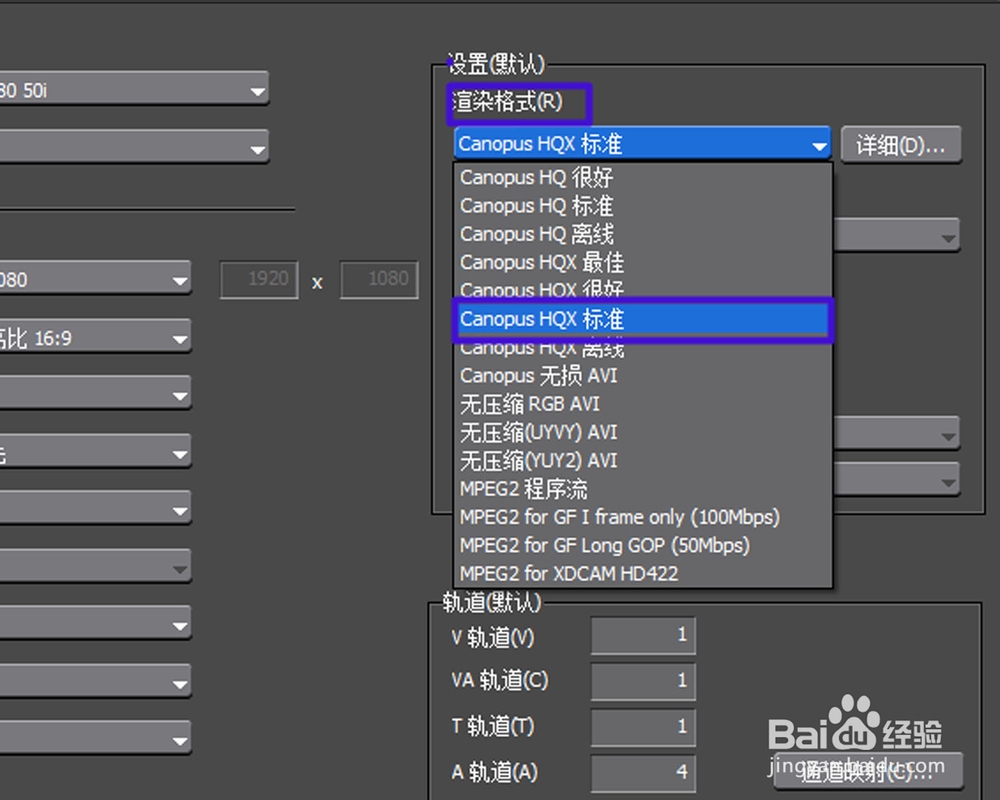The image size is (1000, 800).
Task: Choose Canopus HQX 很好 entry
Action: coord(642,288)
